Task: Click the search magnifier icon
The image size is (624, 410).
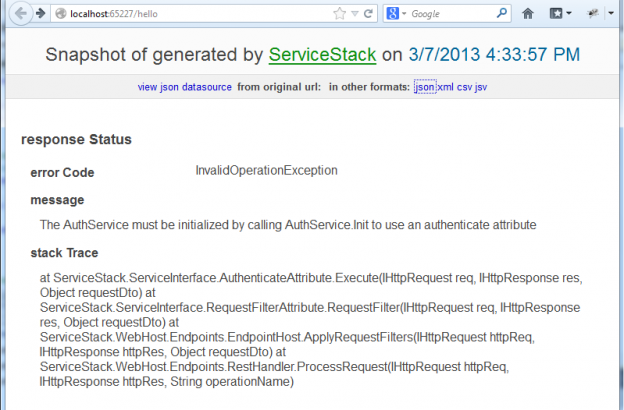Action: tap(506, 14)
